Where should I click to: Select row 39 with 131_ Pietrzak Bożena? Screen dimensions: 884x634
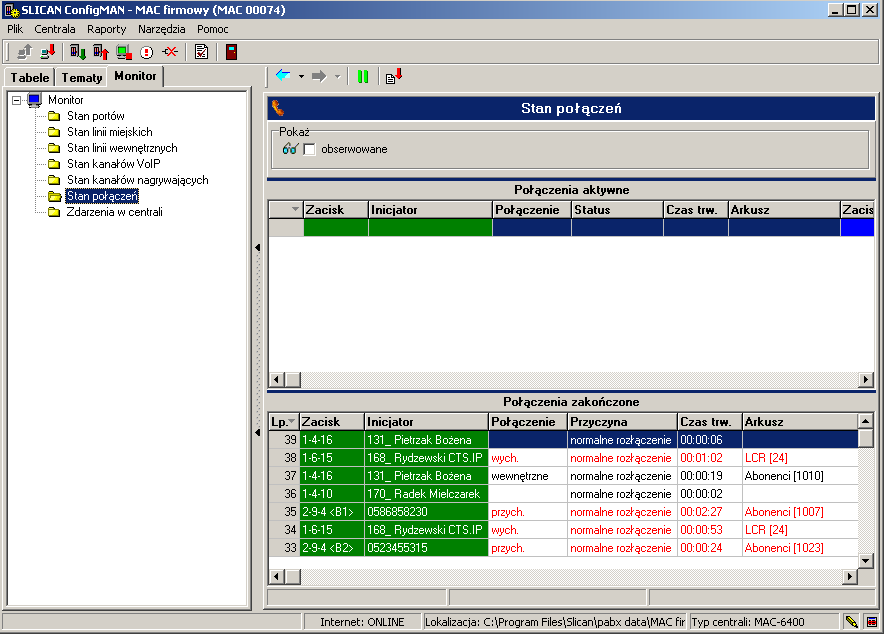[x=564, y=440]
